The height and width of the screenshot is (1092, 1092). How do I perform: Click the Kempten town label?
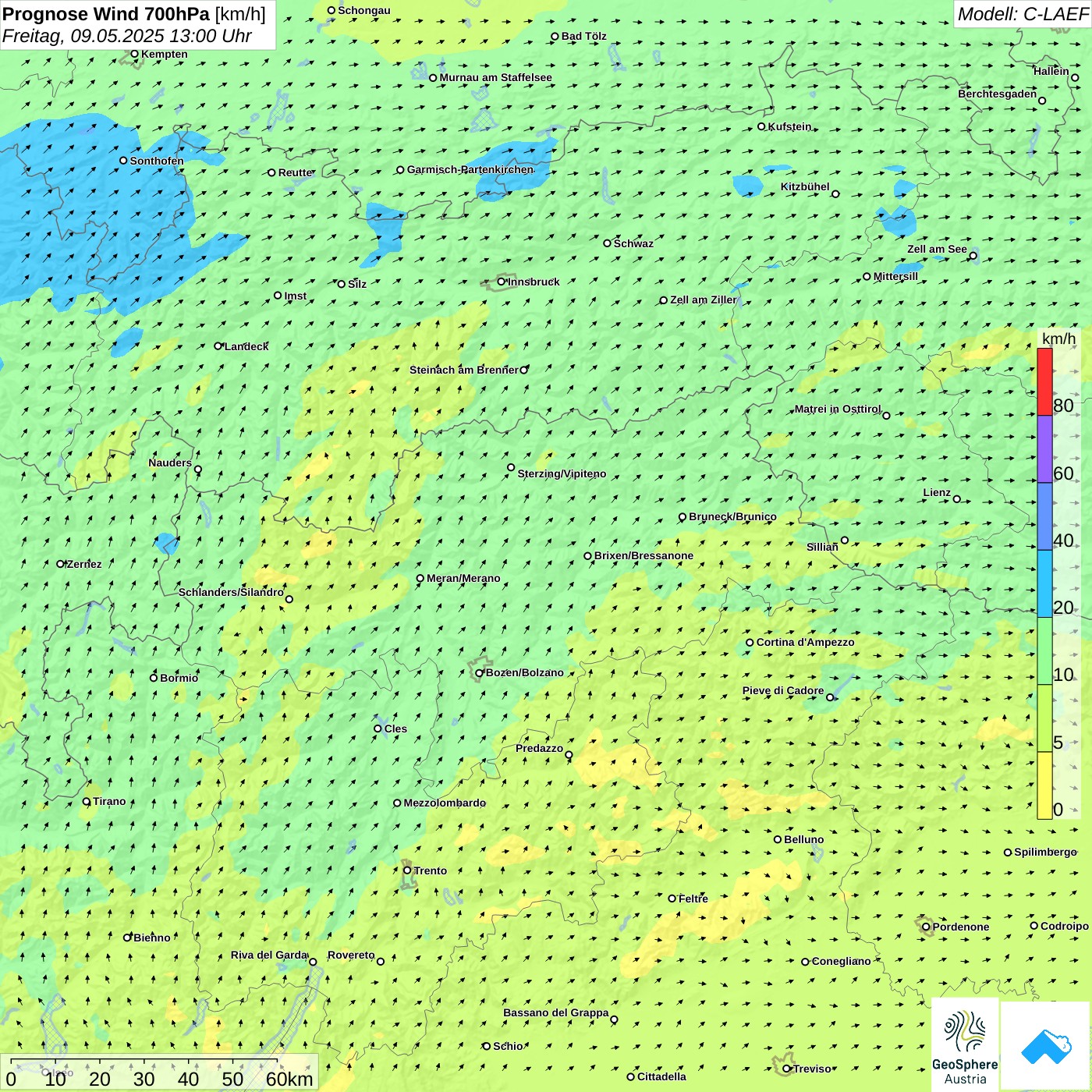[165, 54]
